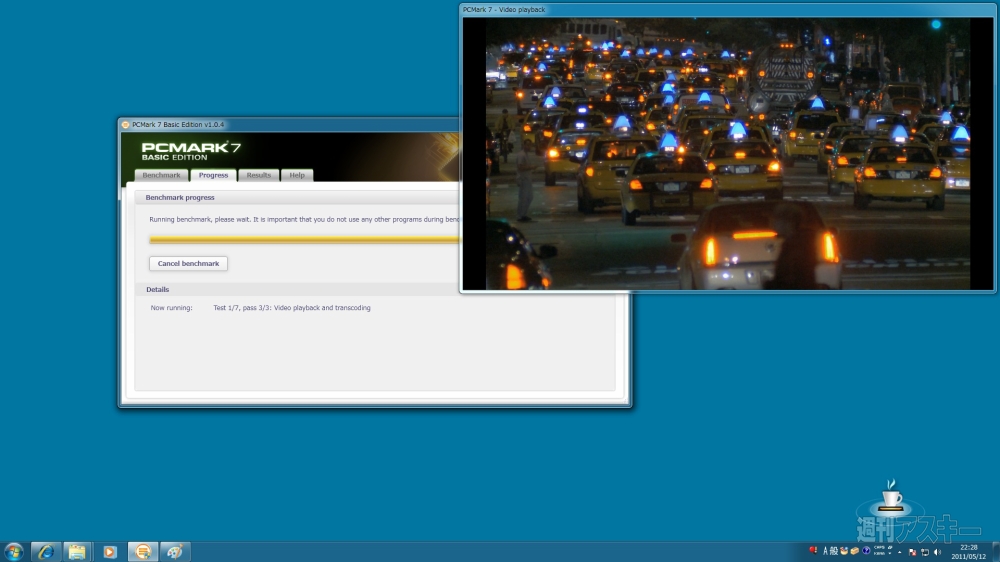
Task: Switch to the Benchmark tab
Action: (161, 175)
